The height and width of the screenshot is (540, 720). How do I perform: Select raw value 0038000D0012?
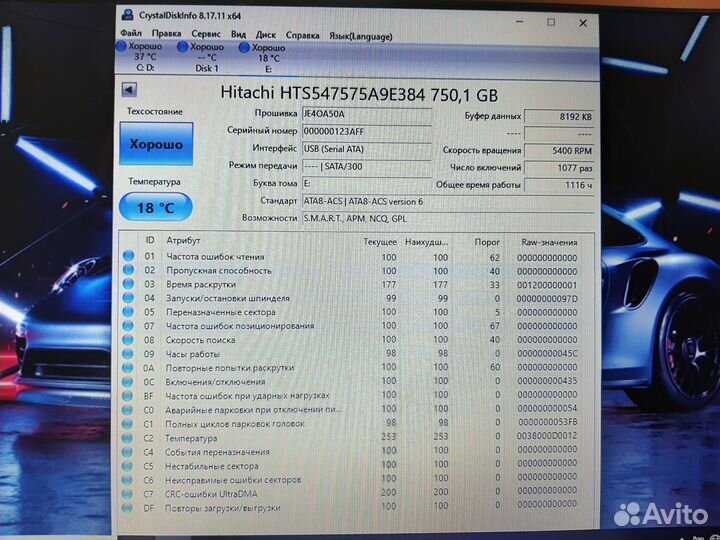(547, 435)
